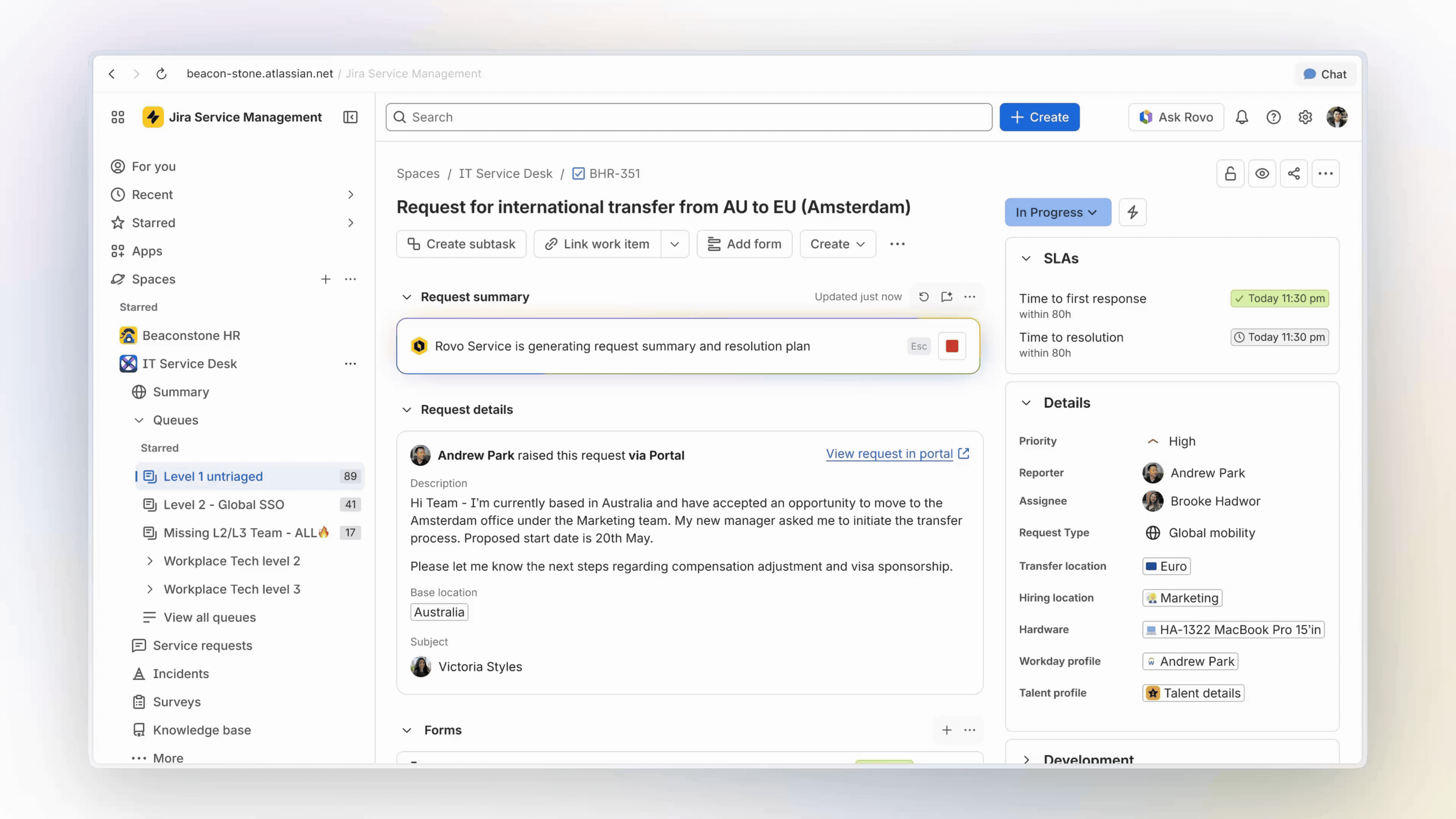Regenerate the request summary
1456x819 pixels.
[x=924, y=297]
